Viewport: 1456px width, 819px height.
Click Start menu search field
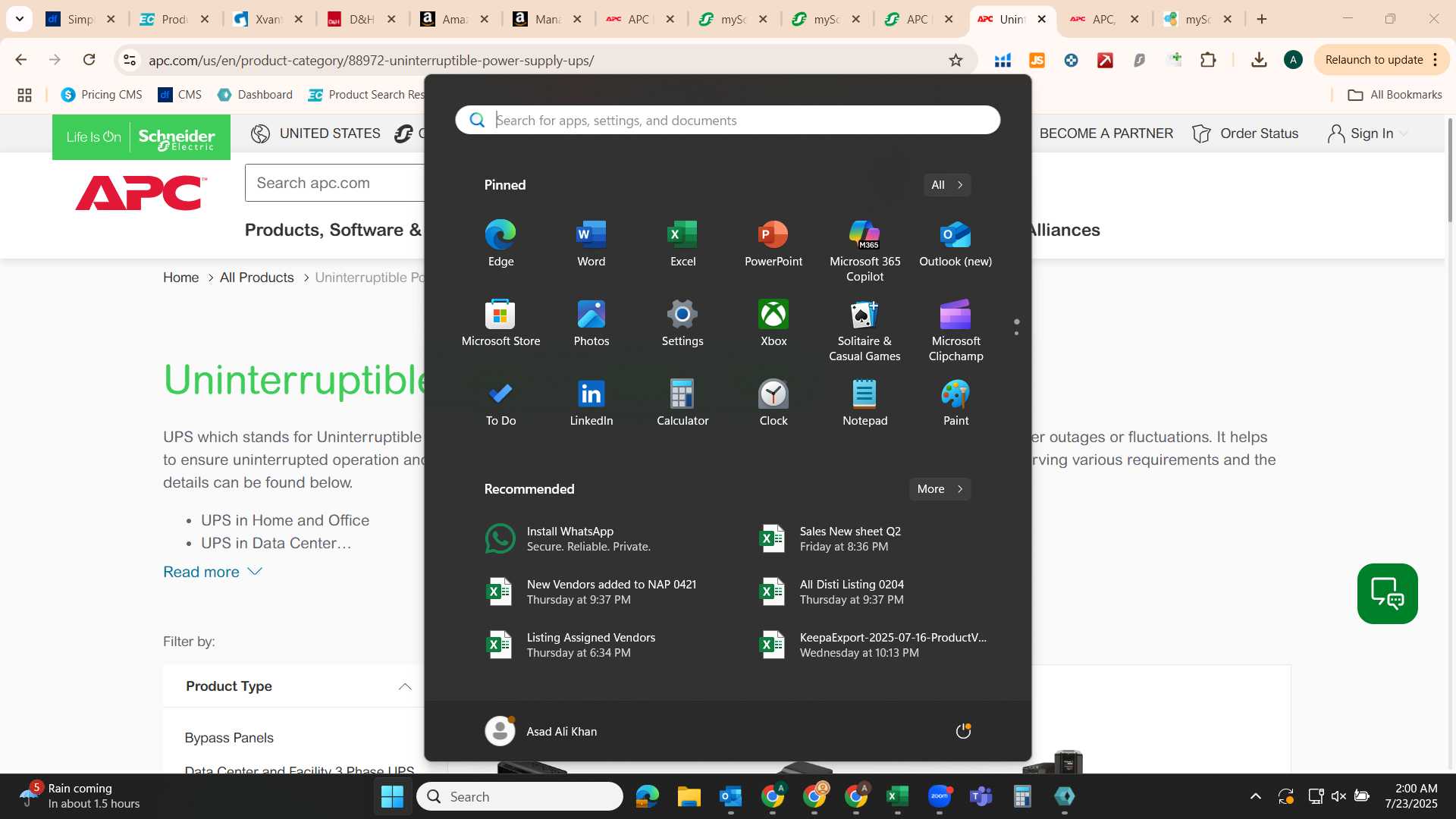pyautogui.click(x=727, y=120)
